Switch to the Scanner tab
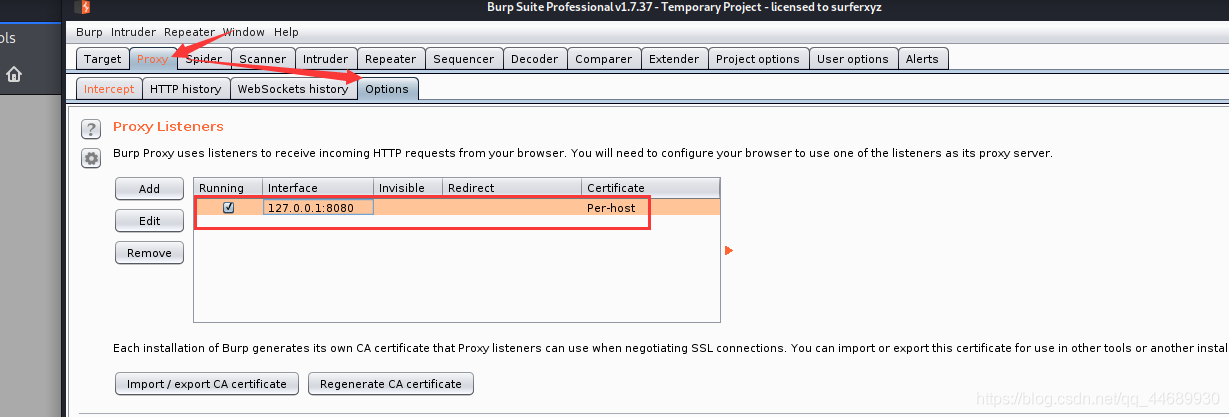The image size is (1229, 417). pos(263,59)
